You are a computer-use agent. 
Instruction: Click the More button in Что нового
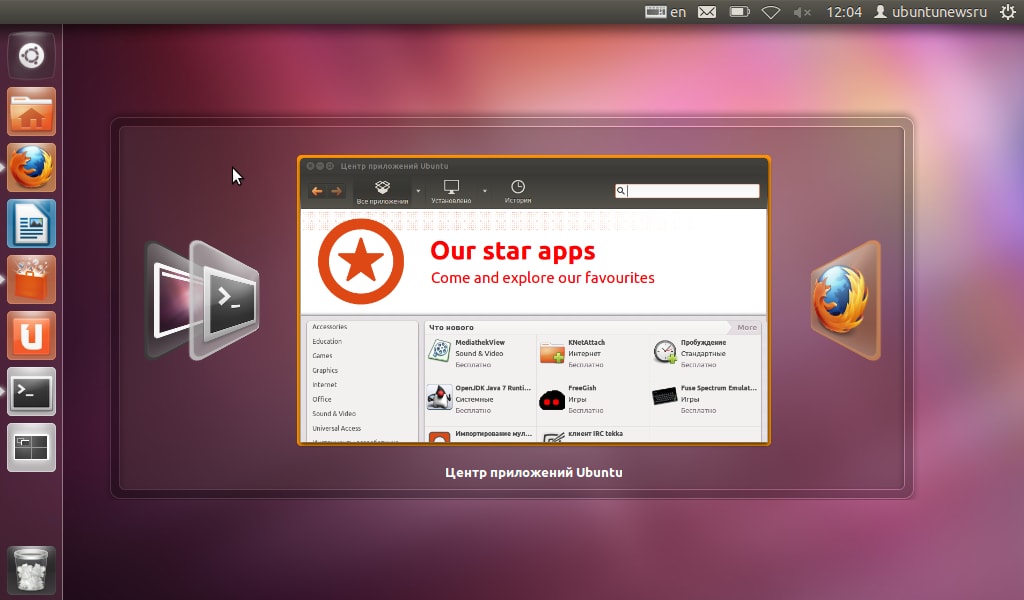(x=747, y=327)
